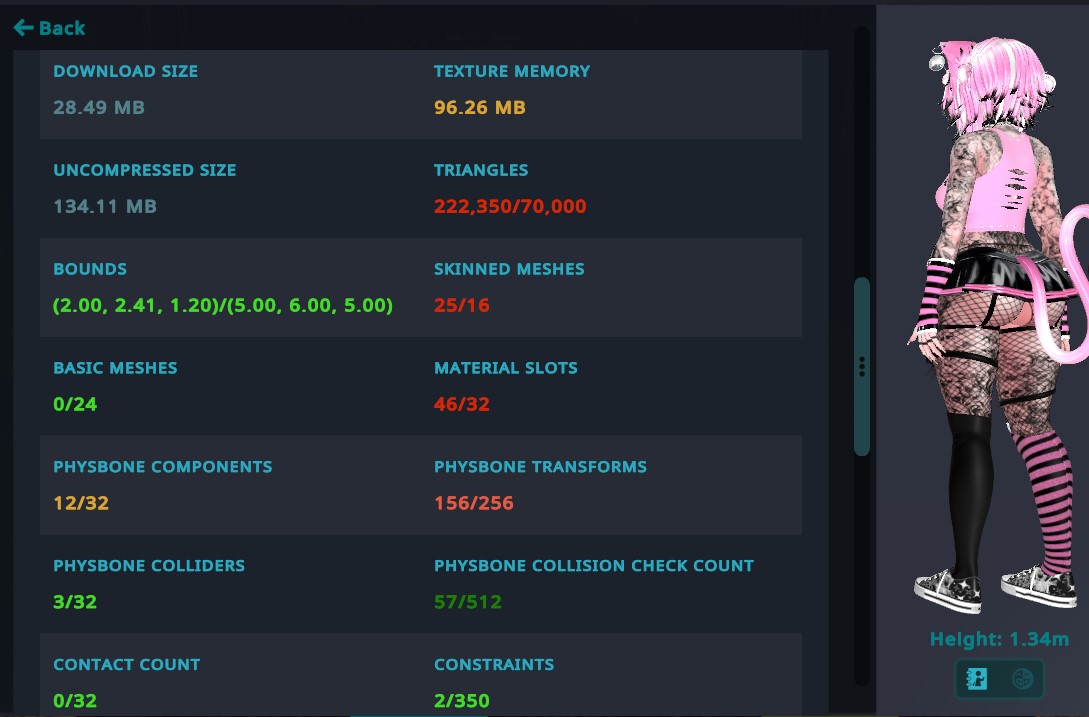Switch to the face expression preview icon
Image resolution: width=1089 pixels, height=717 pixels.
pyautogui.click(x=1022, y=678)
